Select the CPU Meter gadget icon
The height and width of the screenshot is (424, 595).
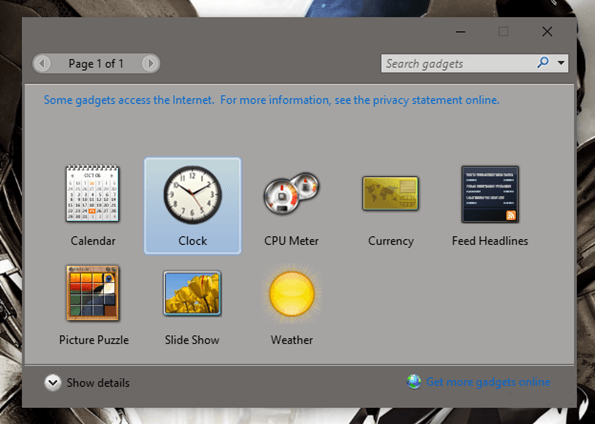291,194
